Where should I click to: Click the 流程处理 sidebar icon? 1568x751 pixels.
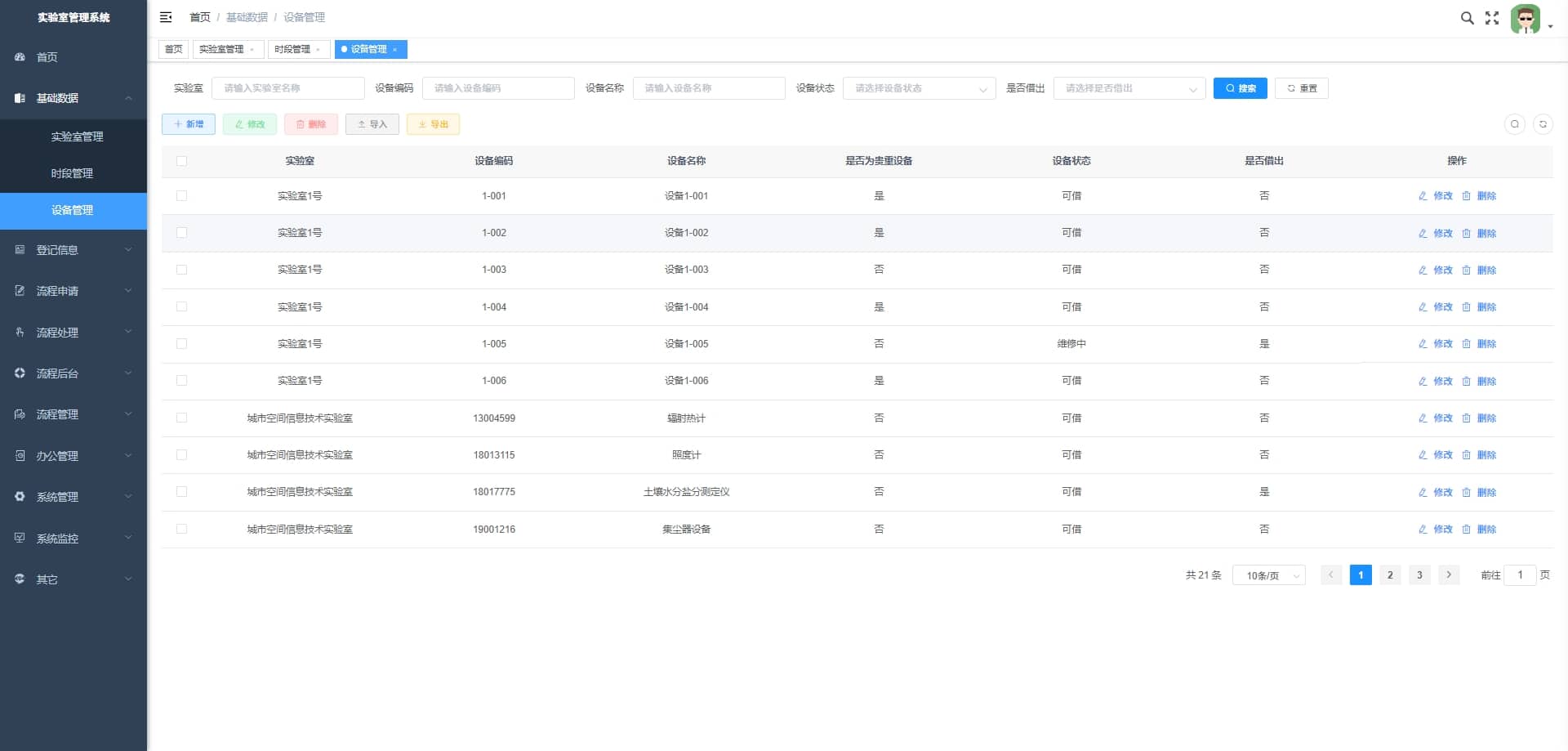pos(20,332)
